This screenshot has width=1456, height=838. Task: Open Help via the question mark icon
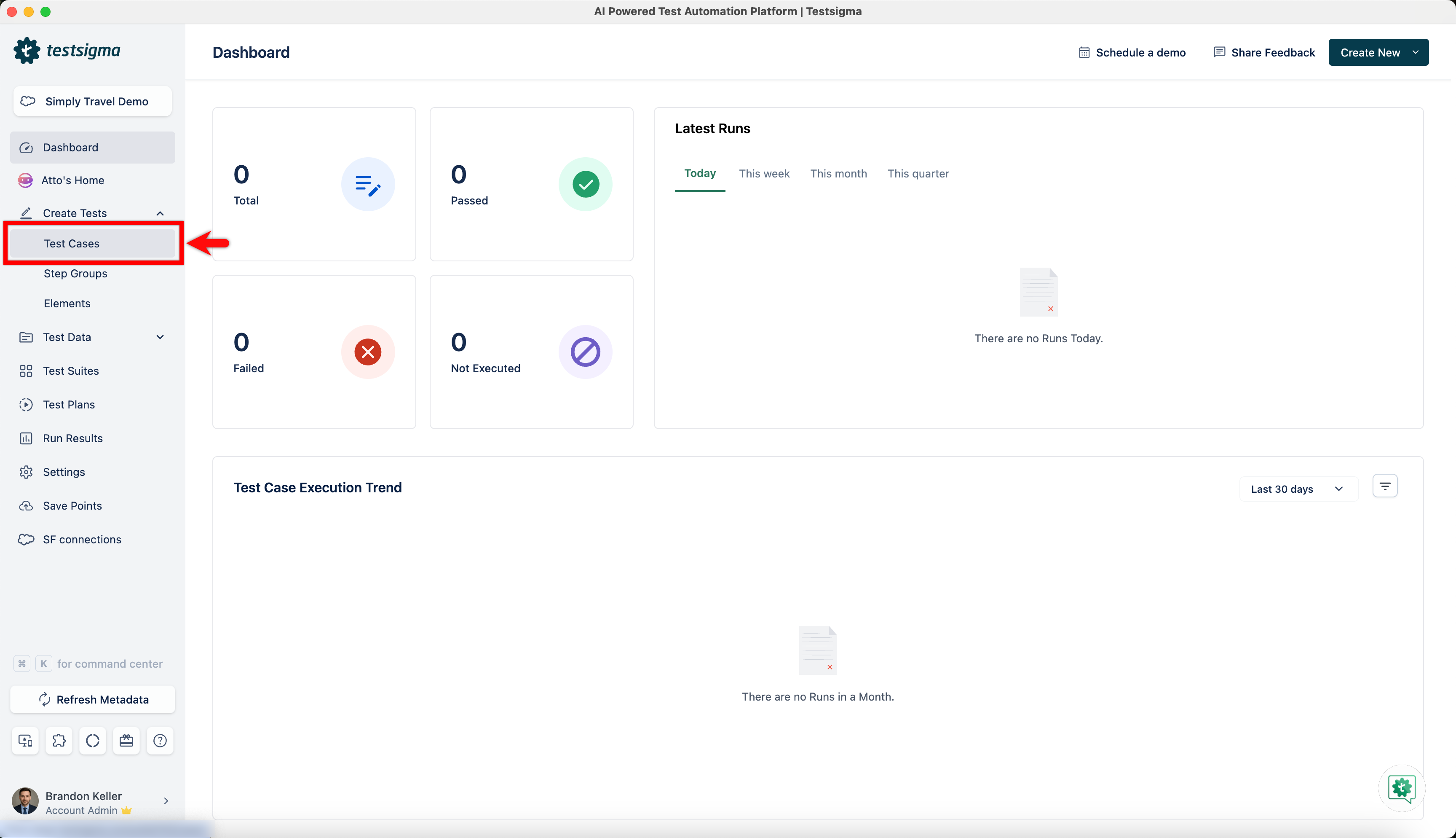pos(160,741)
